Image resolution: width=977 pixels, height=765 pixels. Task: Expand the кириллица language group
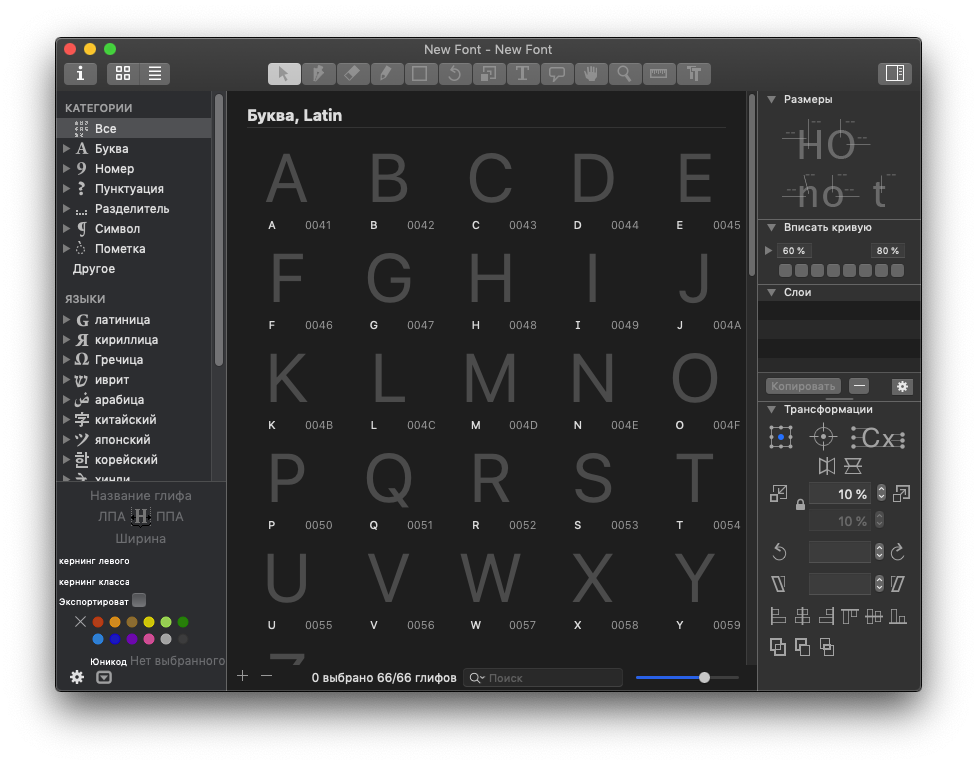67,340
